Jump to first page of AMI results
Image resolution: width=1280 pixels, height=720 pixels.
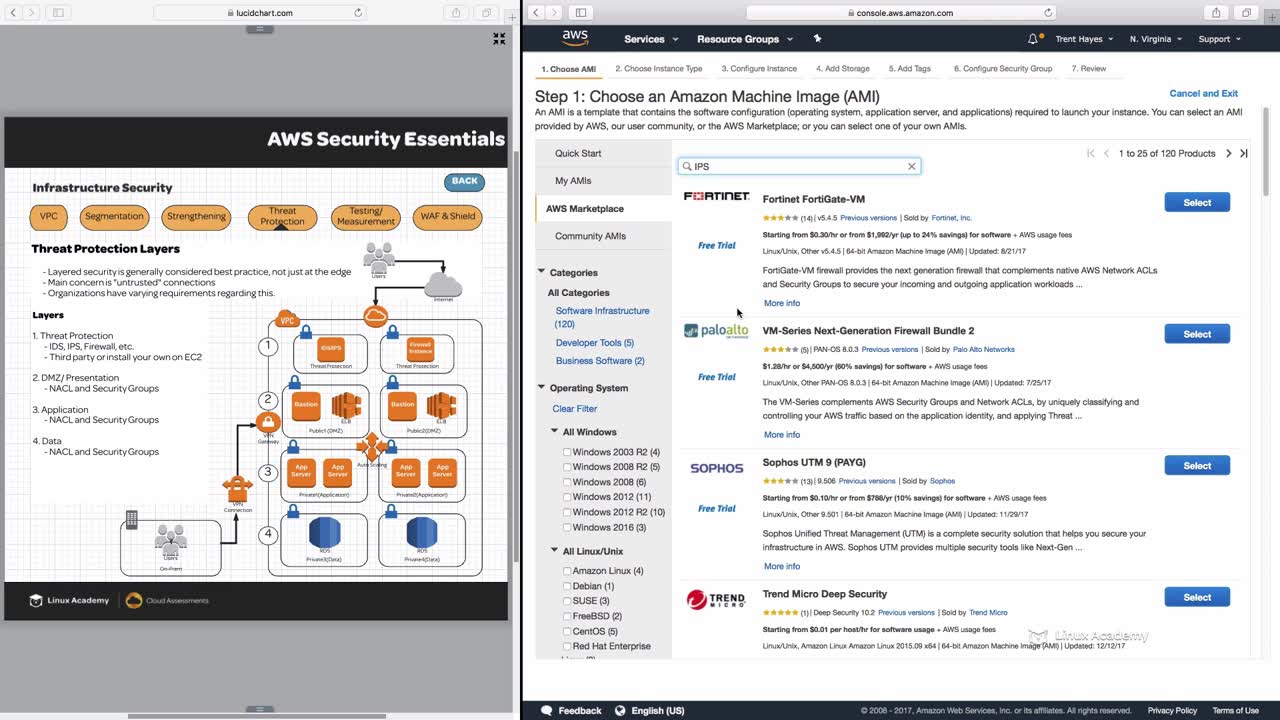pos(1091,153)
